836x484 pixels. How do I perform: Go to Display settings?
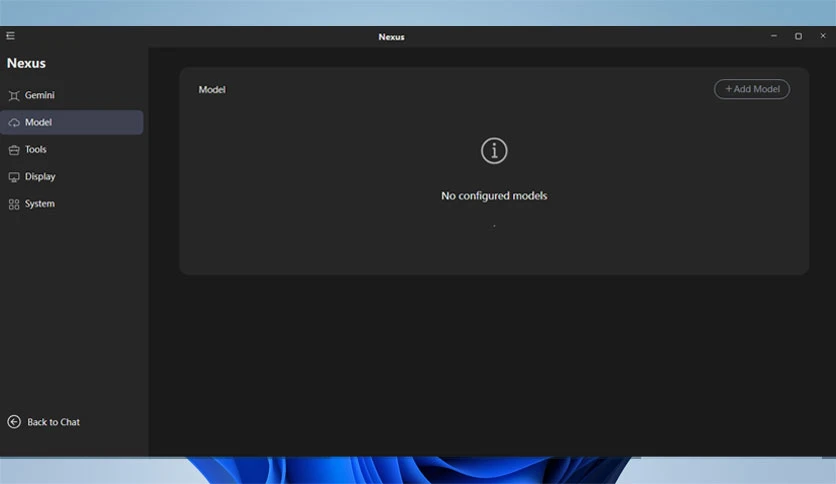pyautogui.click(x=72, y=177)
